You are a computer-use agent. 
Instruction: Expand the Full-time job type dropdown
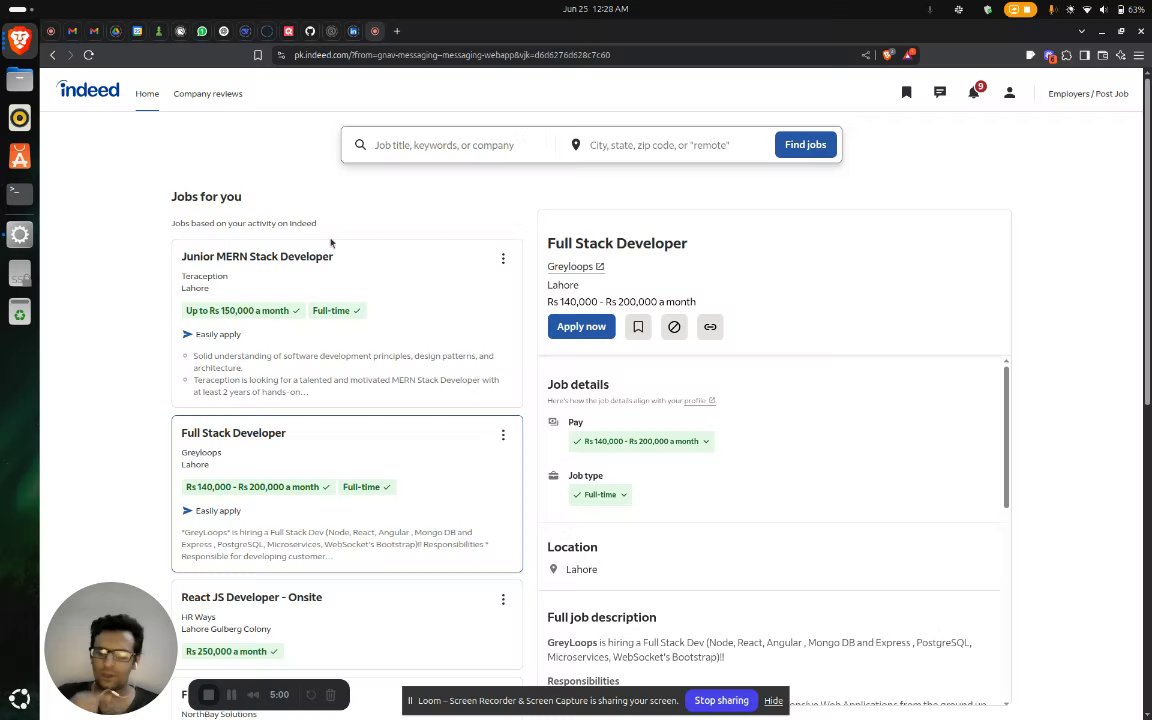click(x=600, y=494)
